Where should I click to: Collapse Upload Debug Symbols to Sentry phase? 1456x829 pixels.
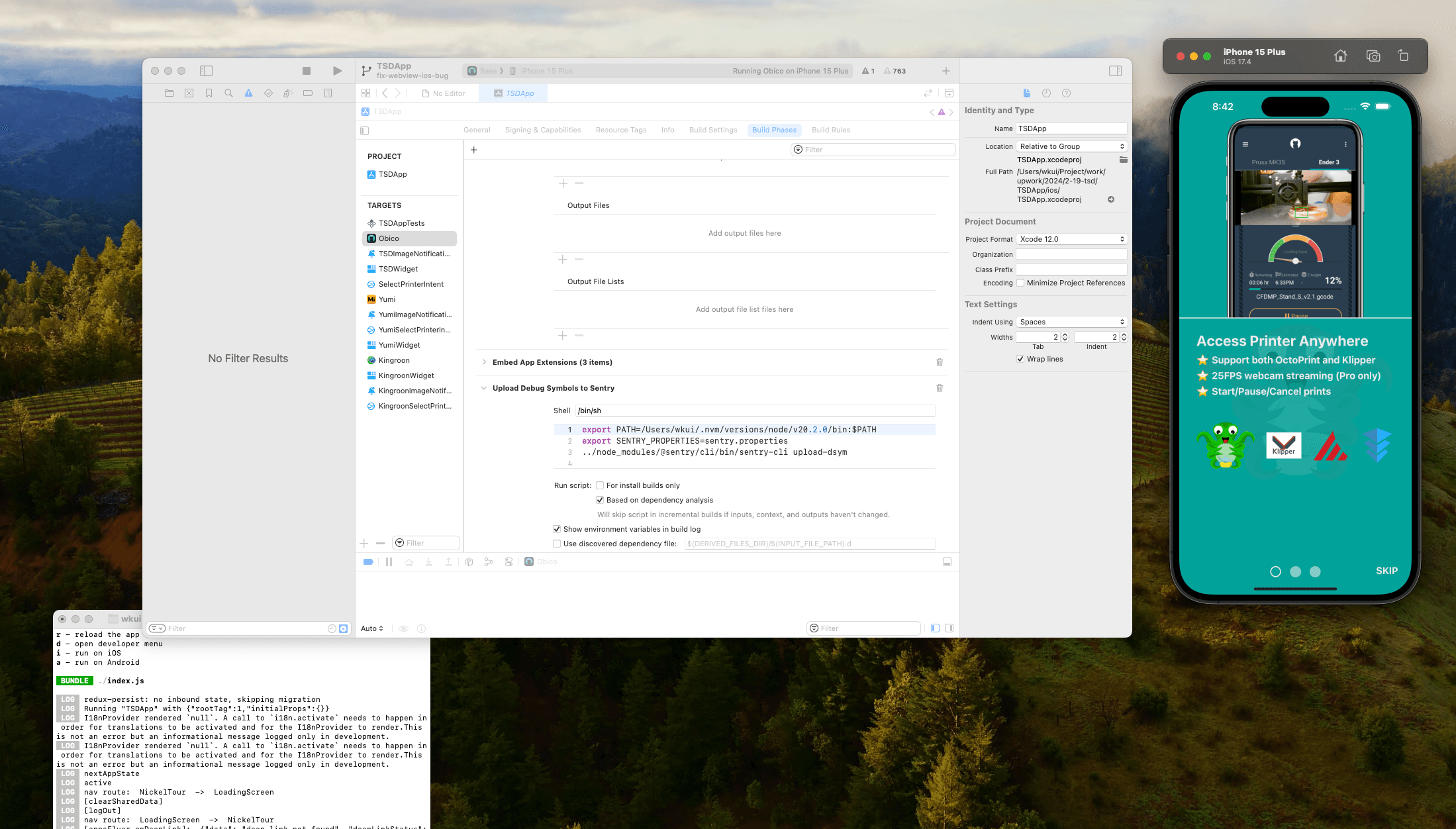[x=484, y=388]
